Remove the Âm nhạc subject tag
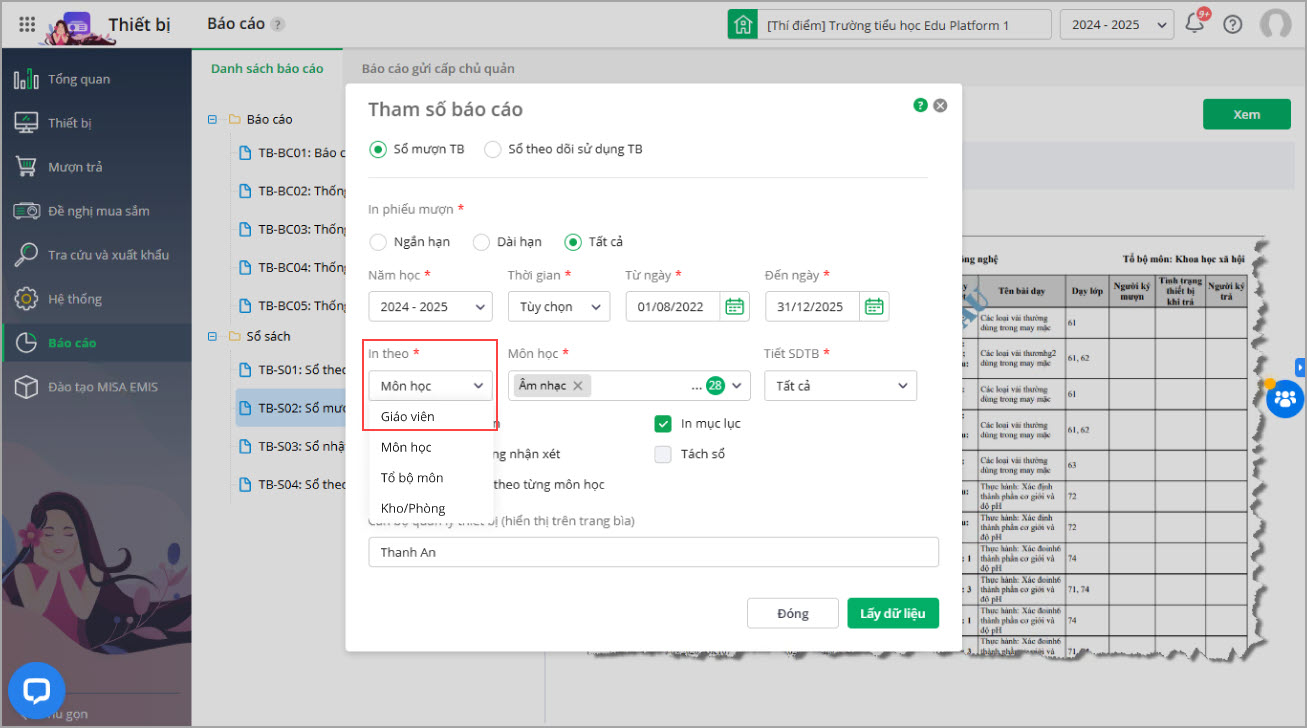 [578, 385]
